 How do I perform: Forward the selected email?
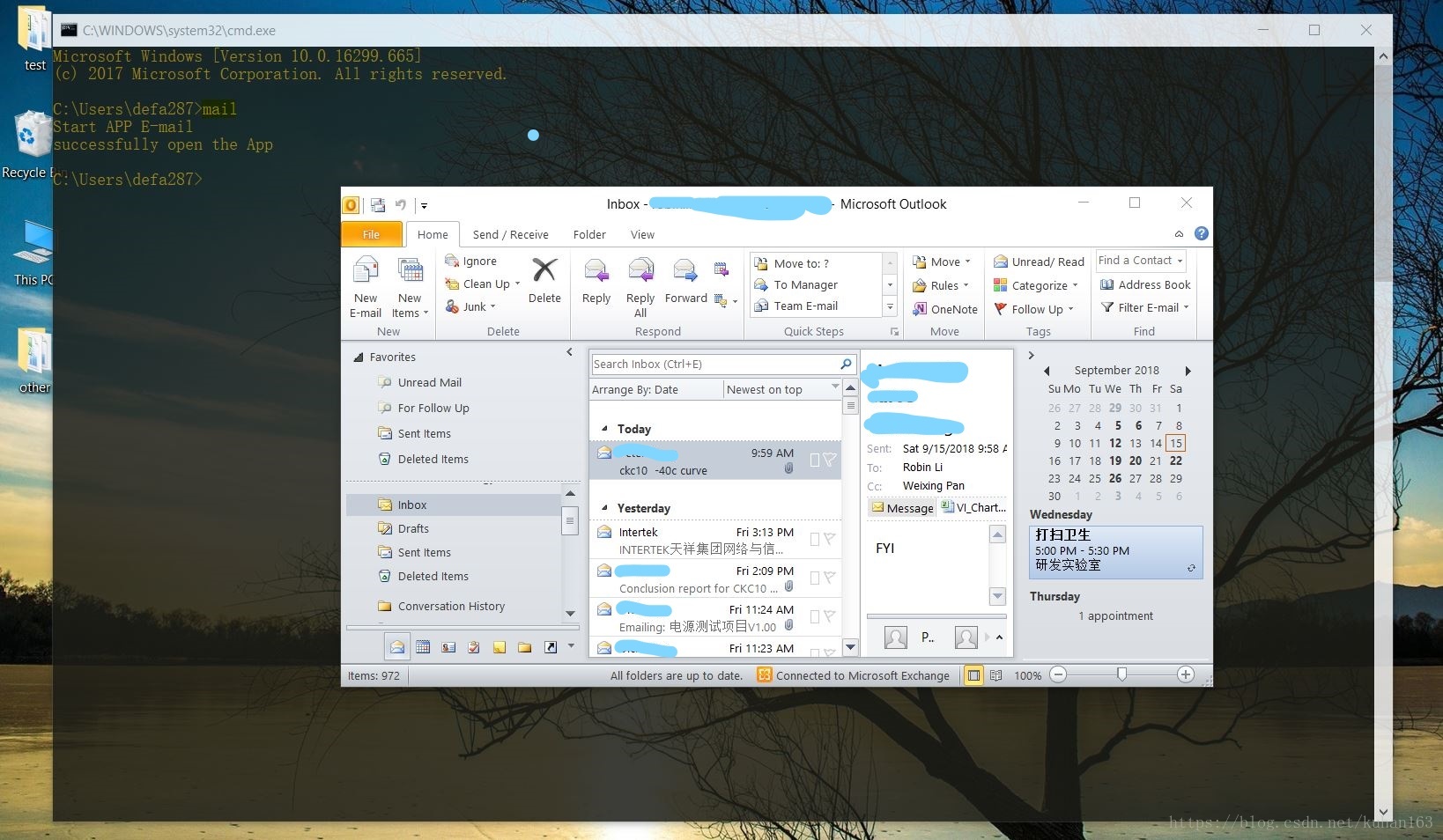pos(685,280)
